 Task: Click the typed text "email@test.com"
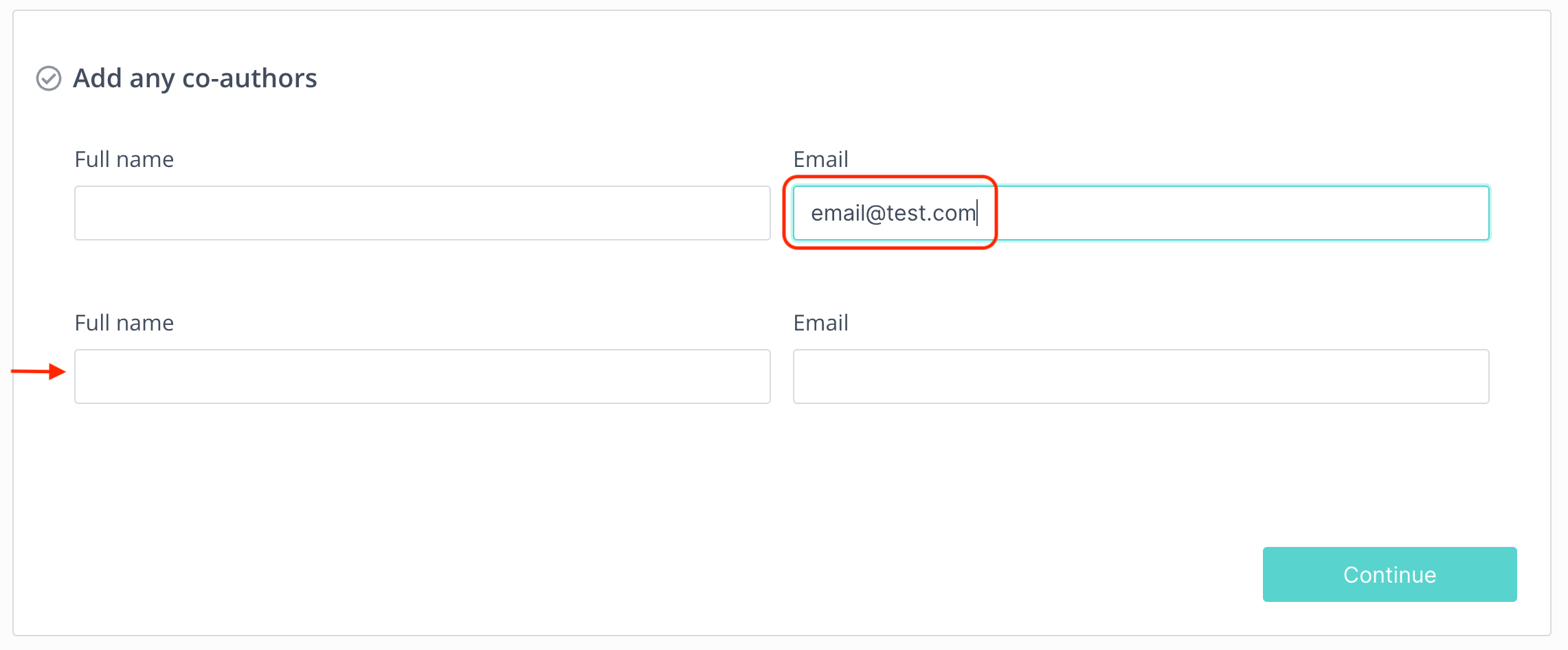(x=893, y=213)
